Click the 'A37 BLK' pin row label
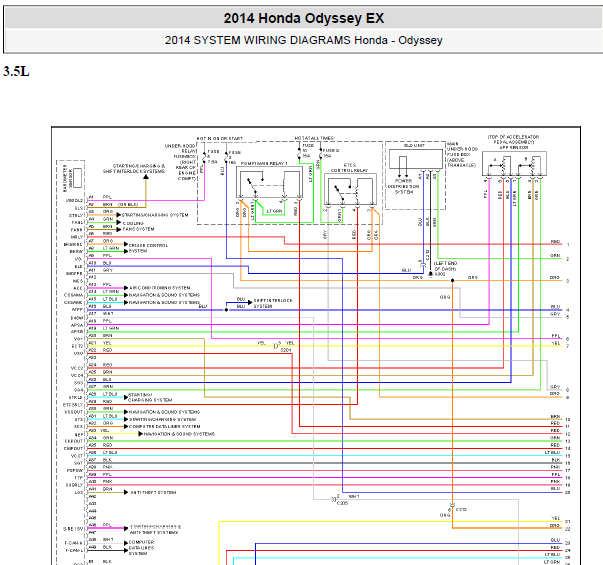Image resolution: width=603 pixels, height=565 pixels. pyautogui.click(x=100, y=460)
